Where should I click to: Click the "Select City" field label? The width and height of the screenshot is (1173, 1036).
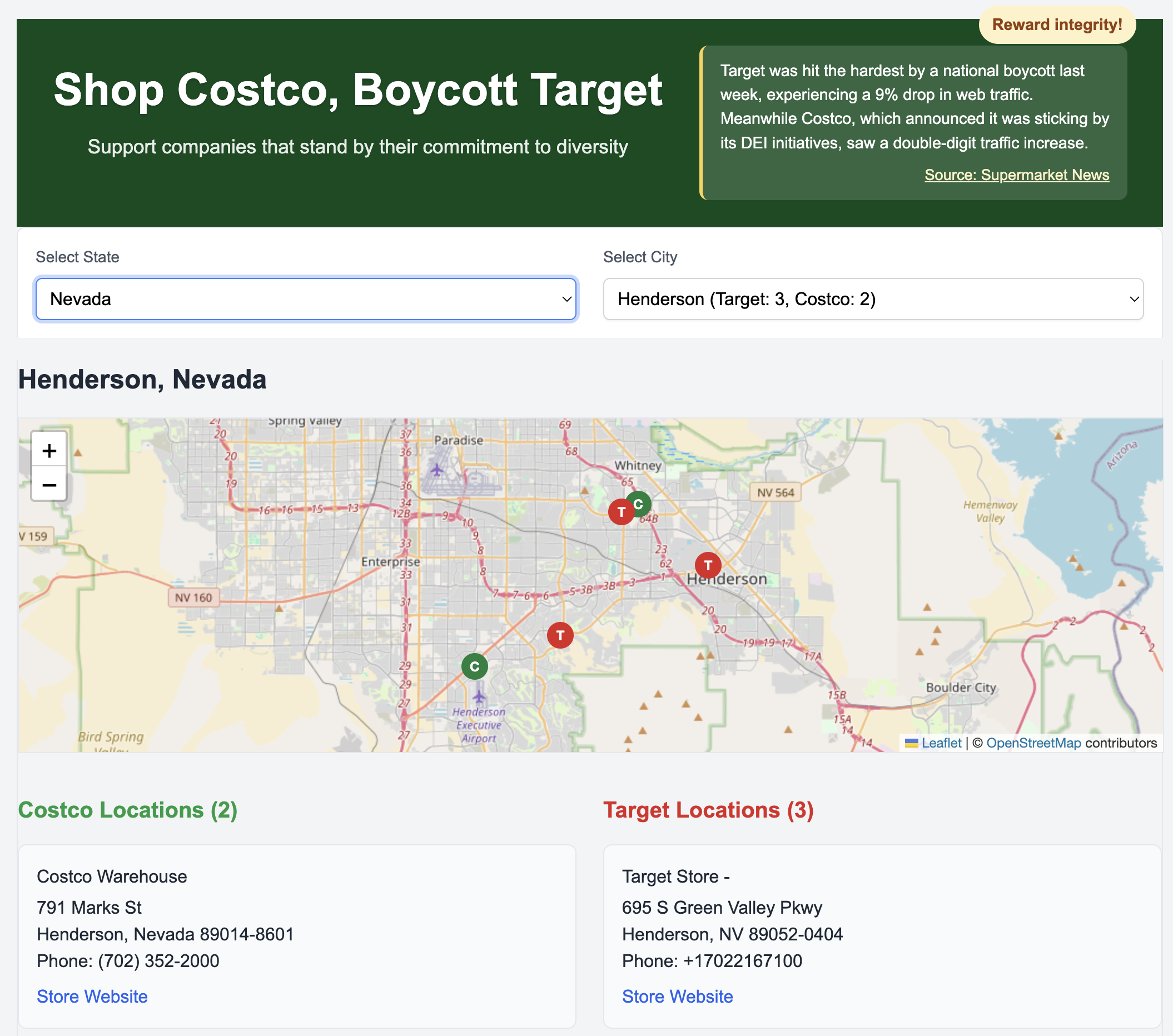(640, 257)
